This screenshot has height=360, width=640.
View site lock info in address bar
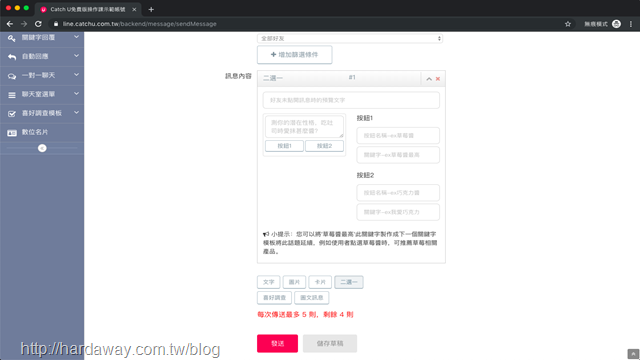pos(56,24)
